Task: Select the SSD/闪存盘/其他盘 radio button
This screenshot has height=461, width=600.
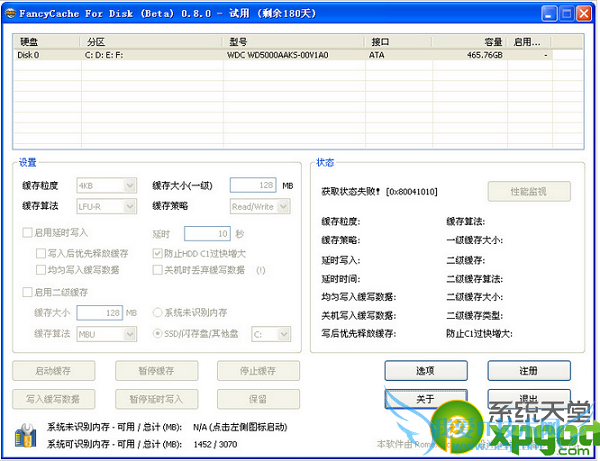Action: pos(157,334)
